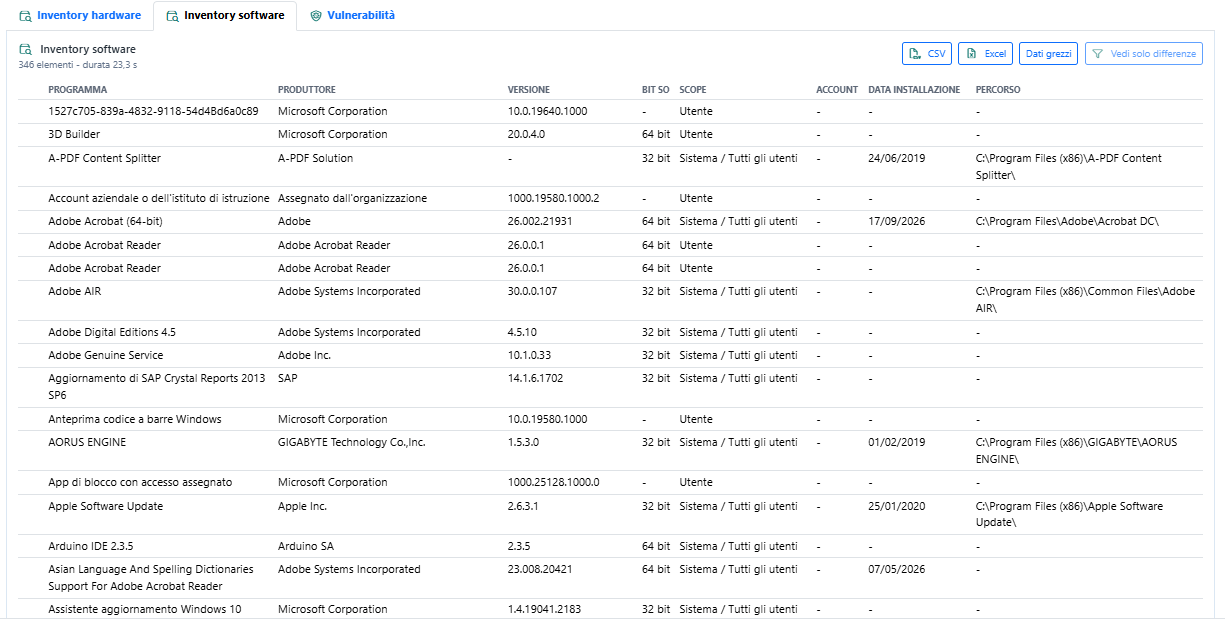Sort by DATA INSTALLAZIONE column header

(x=914, y=90)
